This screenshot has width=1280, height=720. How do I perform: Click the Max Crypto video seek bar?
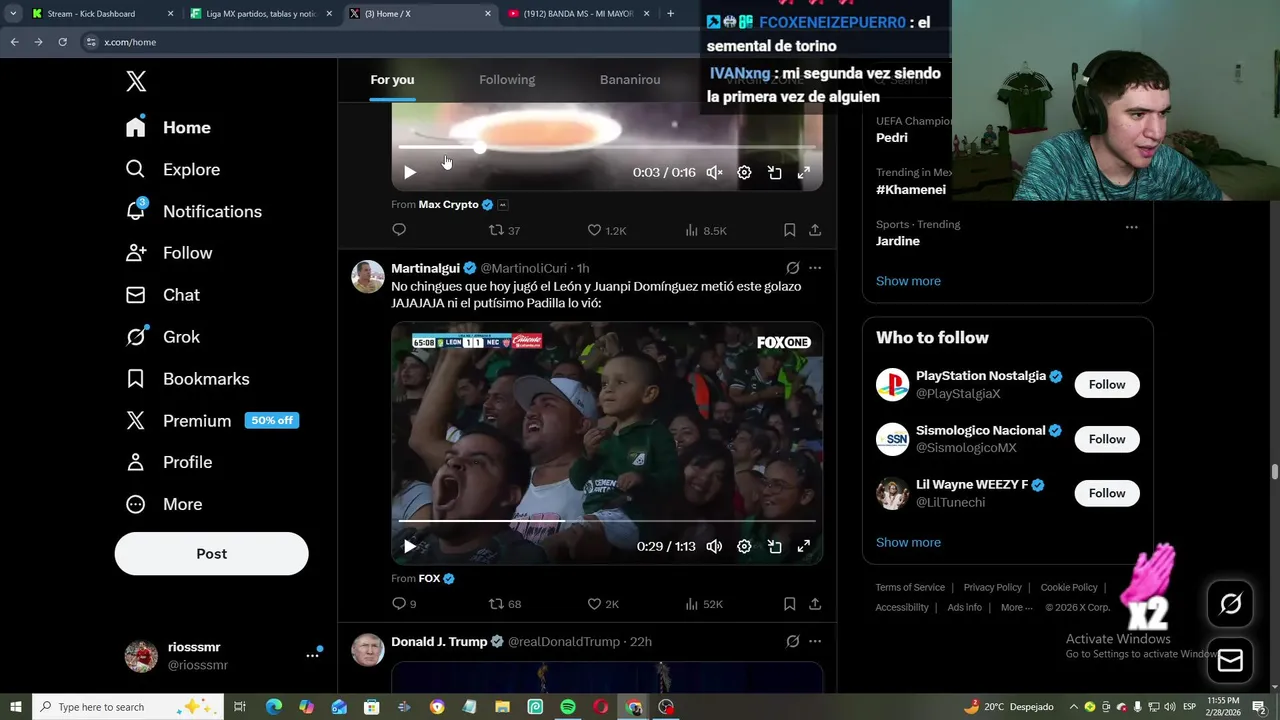click(x=607, y=147)
